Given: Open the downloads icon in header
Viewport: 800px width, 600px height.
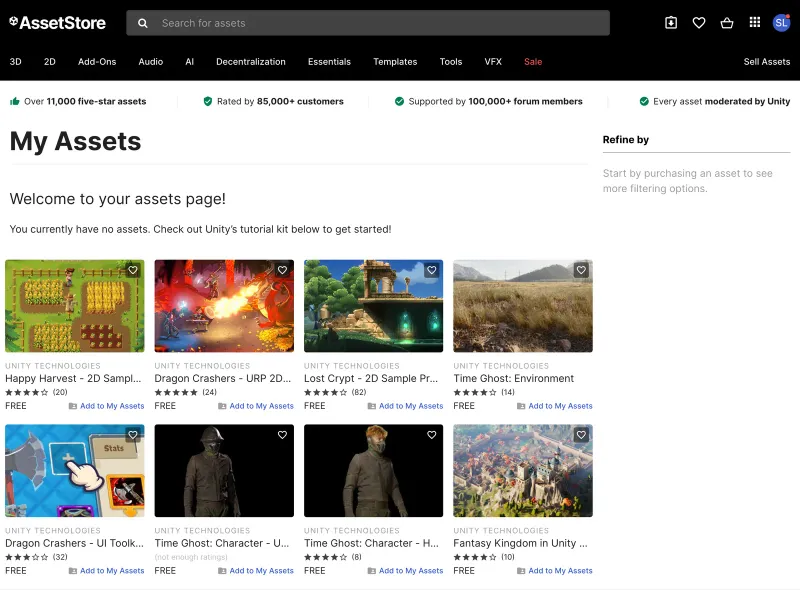Looking at the screenshot, I should (x=671, y=22).
